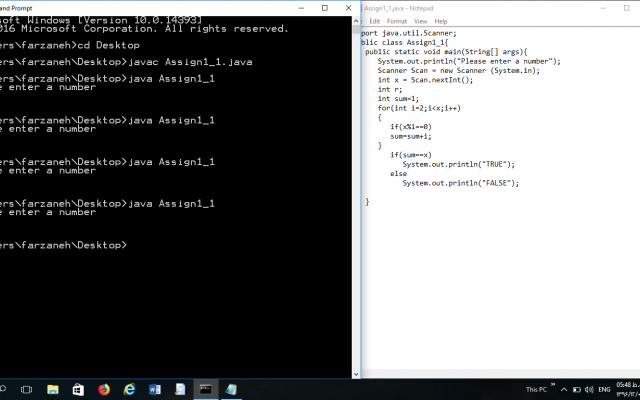This screenshot has width=640, height=400.
Task: Switch to the Notepad taskbar icon
Action: [231, 389]
